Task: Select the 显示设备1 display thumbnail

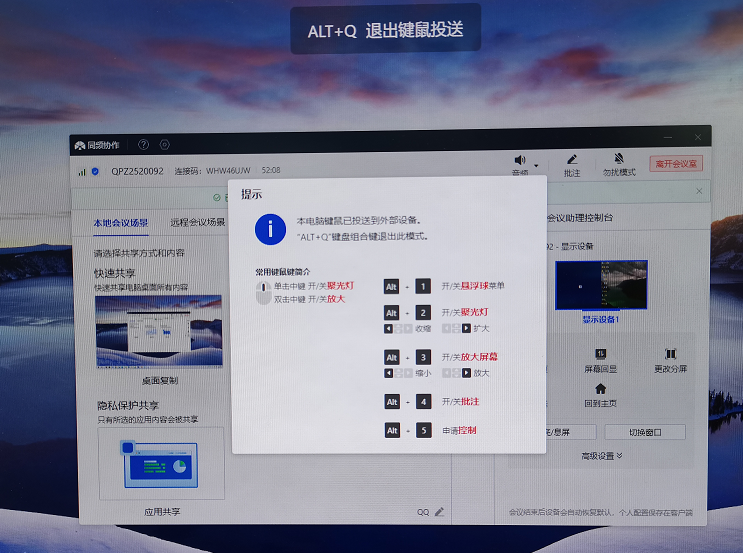Action: point(601,285)
